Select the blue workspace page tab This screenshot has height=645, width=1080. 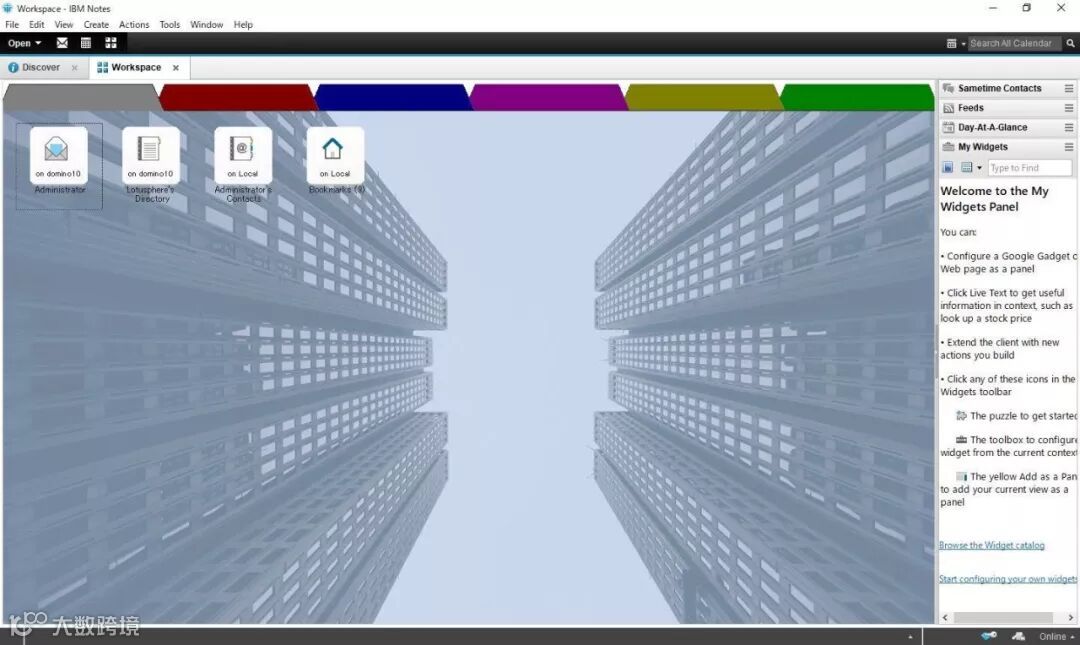click(392, 97)
